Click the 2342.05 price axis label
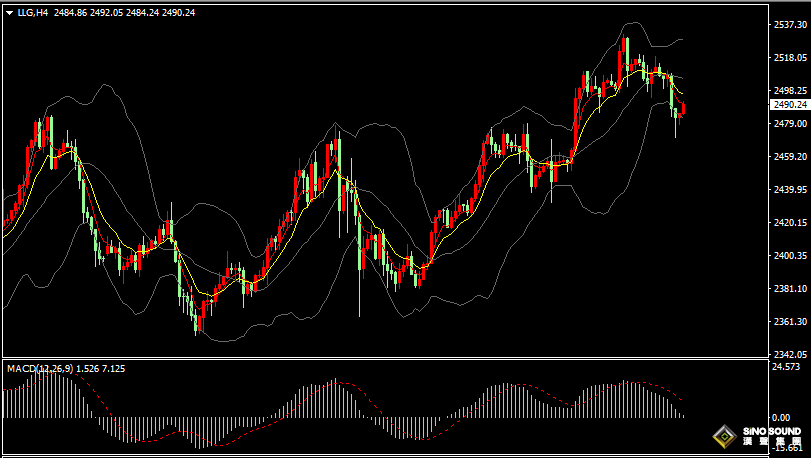The height and width of the screenshot is (458, 811). (x=789, y=354)
